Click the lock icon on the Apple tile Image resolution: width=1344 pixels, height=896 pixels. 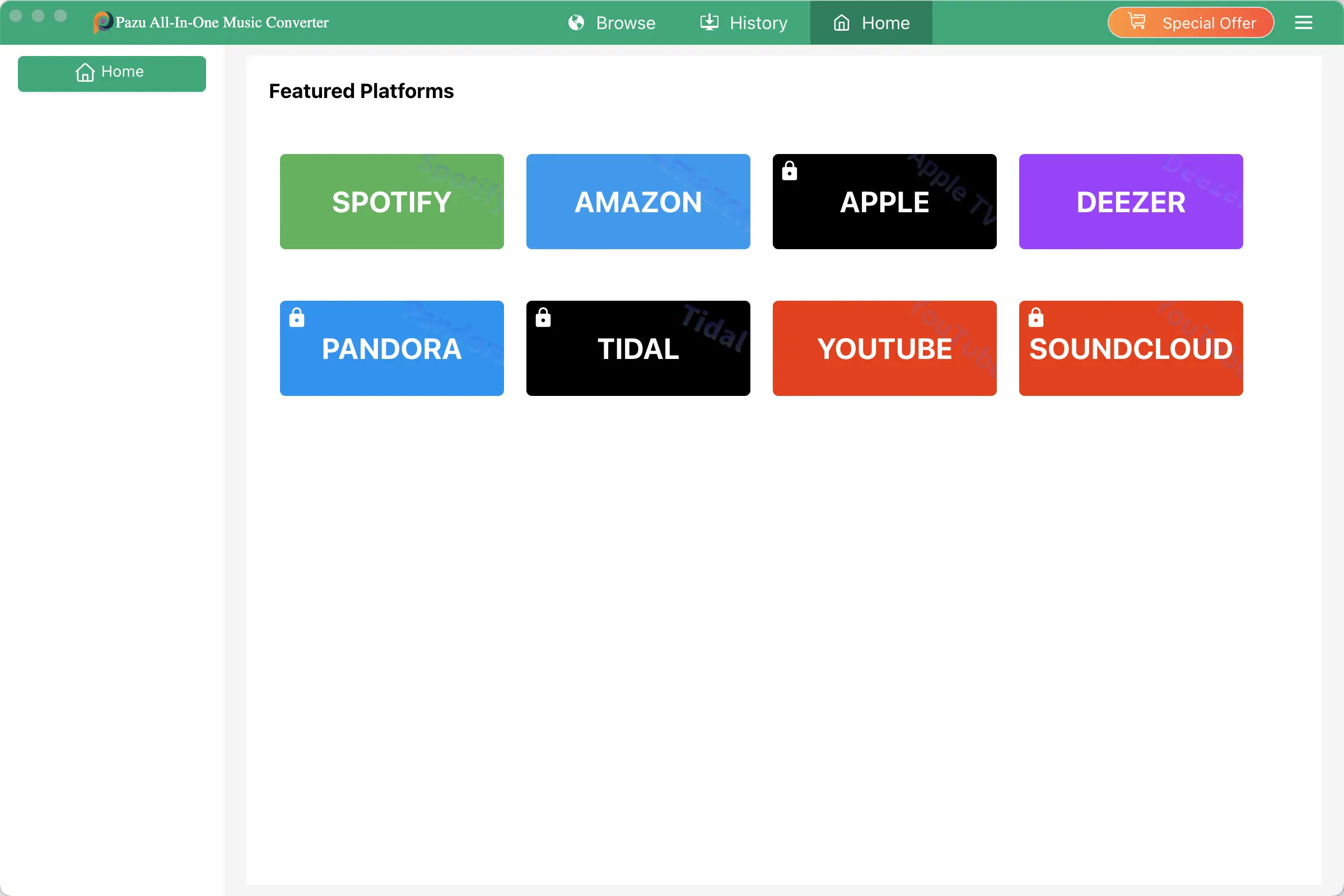coord(789,170)
